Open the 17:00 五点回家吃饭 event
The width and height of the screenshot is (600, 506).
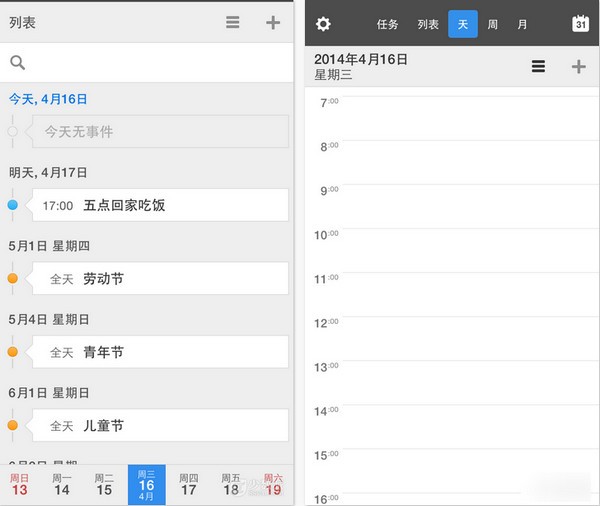click(160, 205)
